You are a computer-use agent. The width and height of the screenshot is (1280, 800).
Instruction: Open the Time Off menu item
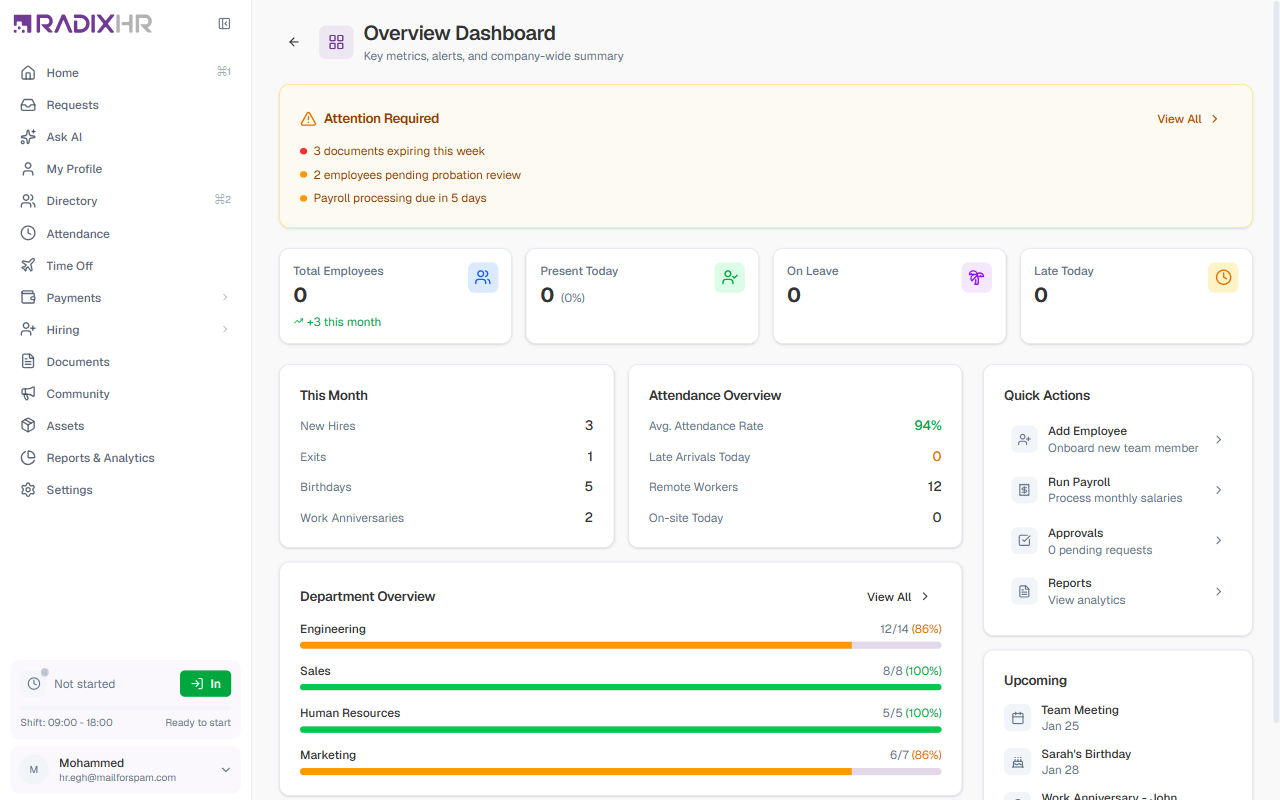click(125, 265)
